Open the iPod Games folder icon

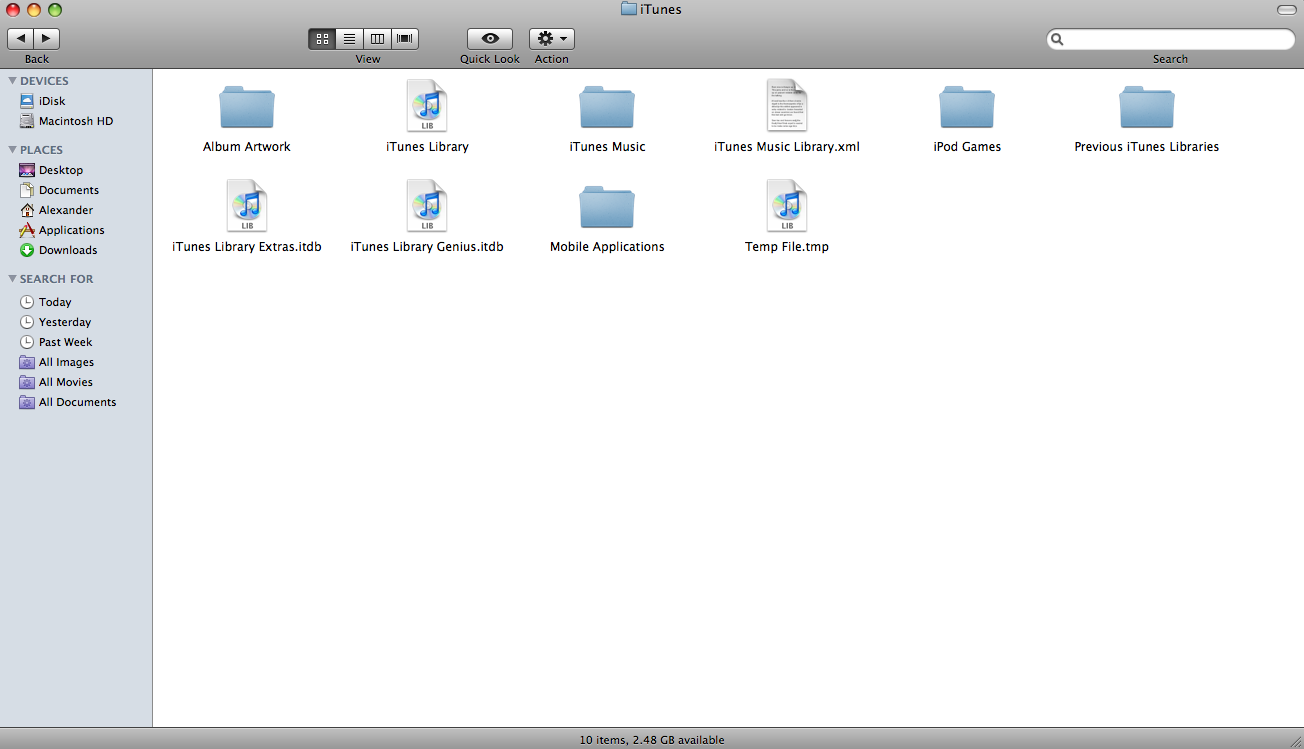click(x=967, y=106)
